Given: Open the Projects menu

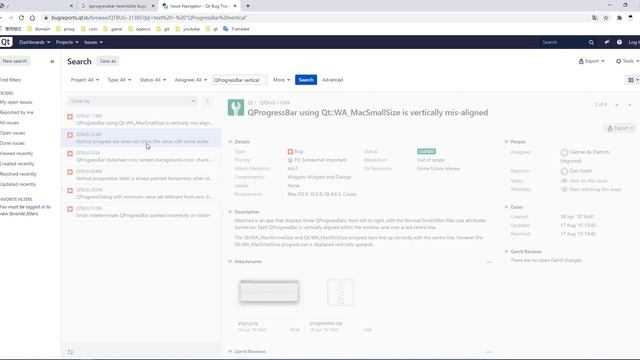Looking at the screenshot, I should click(67, 42).
